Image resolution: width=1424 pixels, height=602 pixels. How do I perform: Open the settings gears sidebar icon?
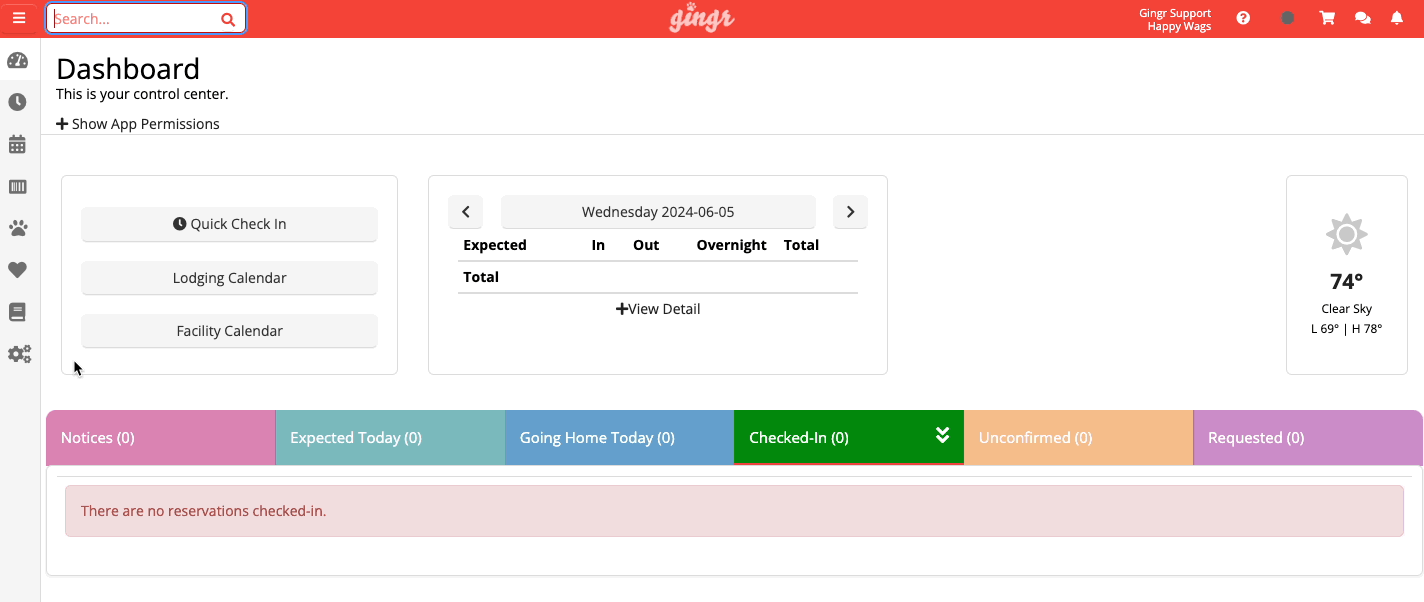pyautogui.click(x=19, y=354)
